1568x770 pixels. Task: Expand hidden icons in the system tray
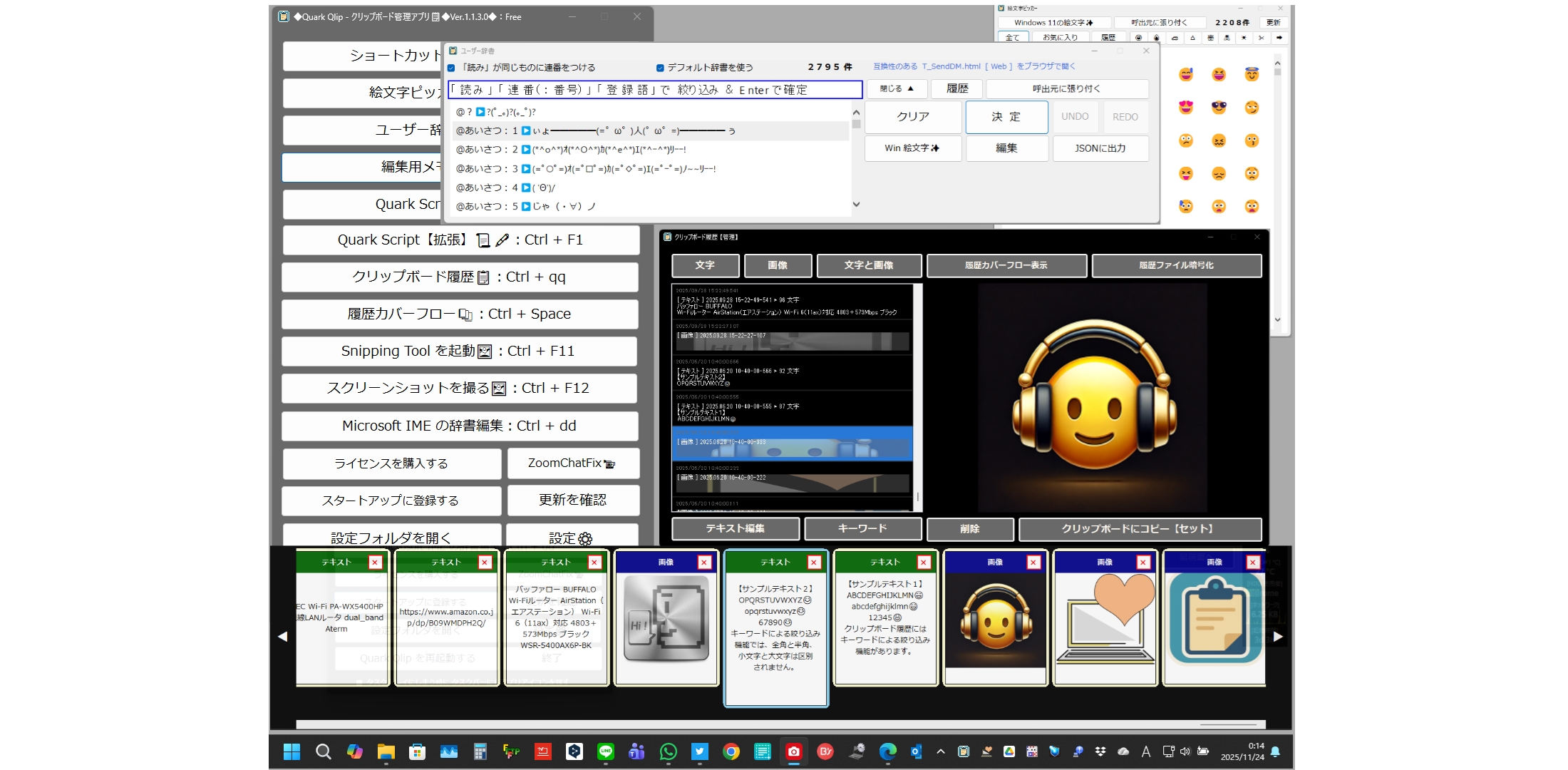[941, 751]
